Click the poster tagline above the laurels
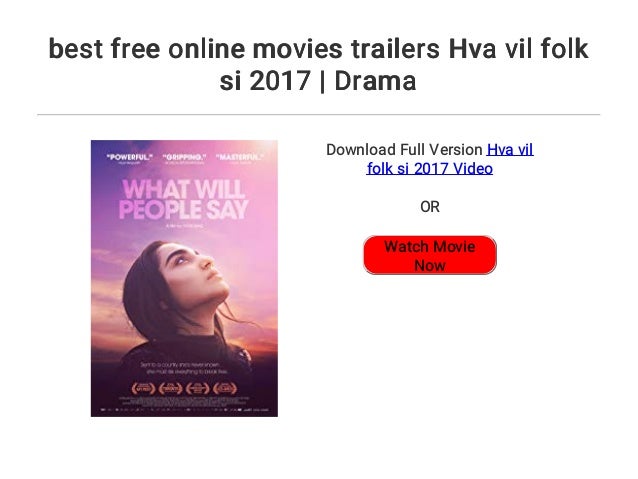The height and width of the screenshot is (479, 638). (184, 368)
